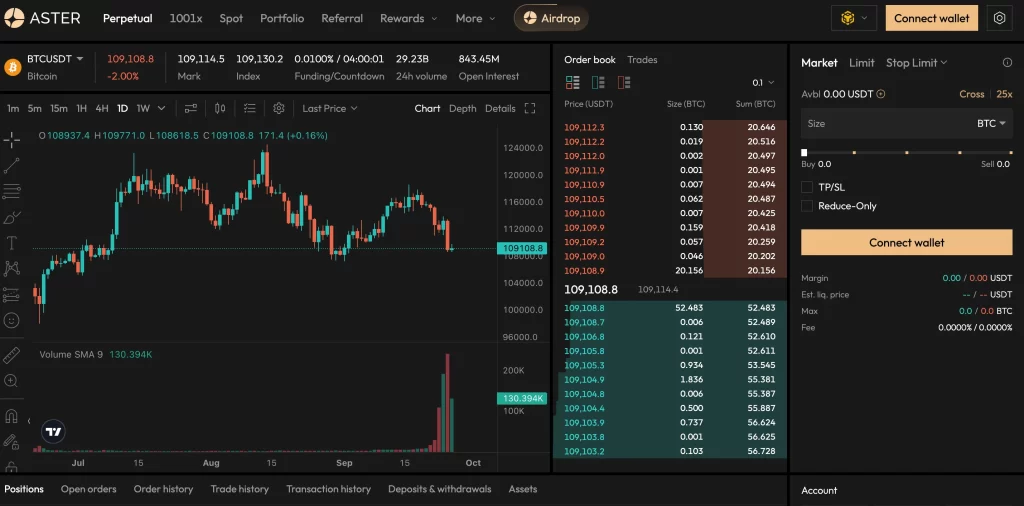1024x506 pixels.
Task: Click the Cross margin mode link
Action: [972, 94]
